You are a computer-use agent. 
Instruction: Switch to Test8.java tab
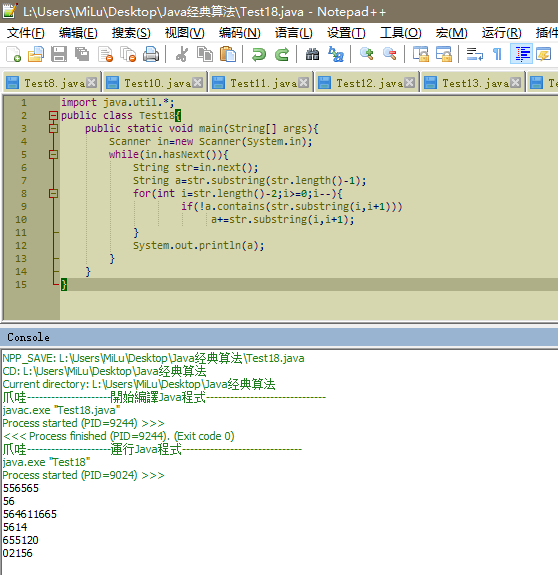(51, 83)
